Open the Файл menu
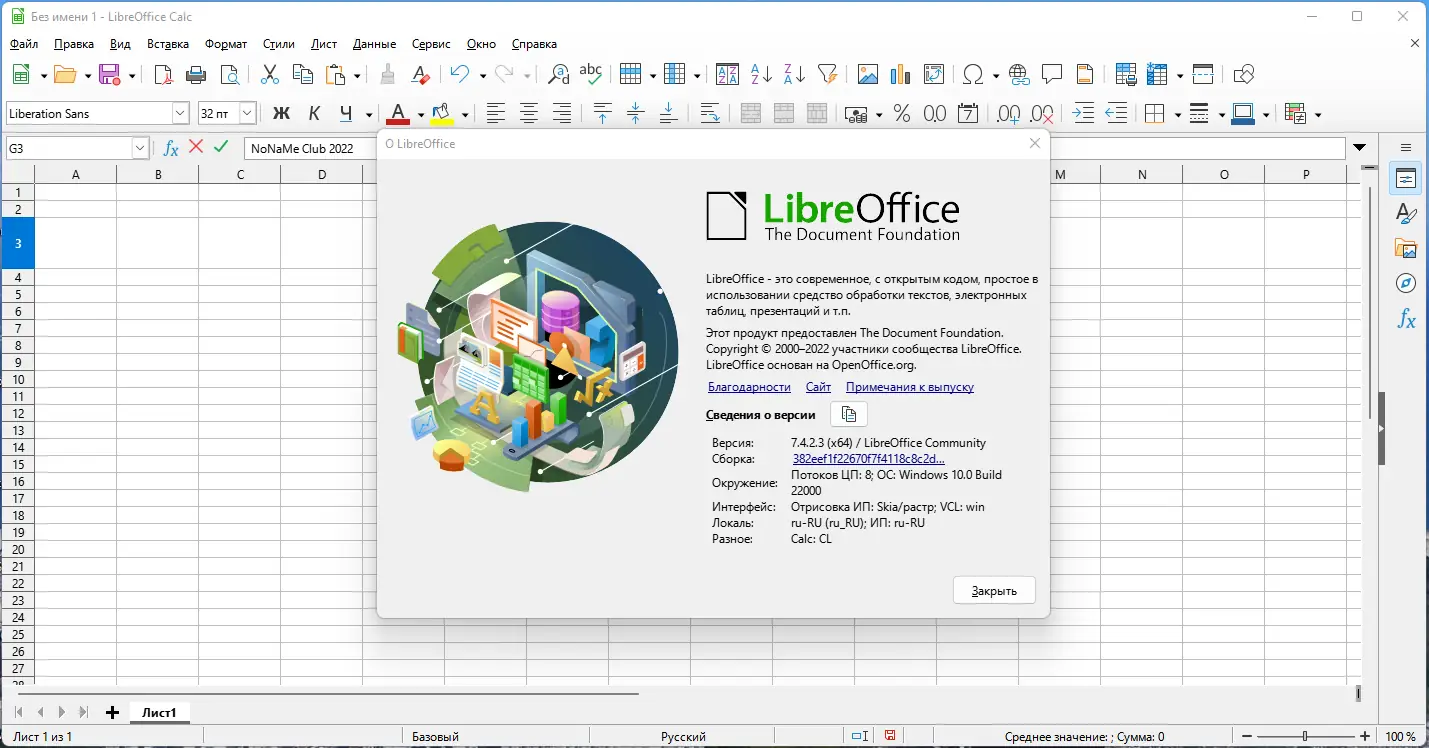This screenshot has height=748, width=1429. coord(24,44)
